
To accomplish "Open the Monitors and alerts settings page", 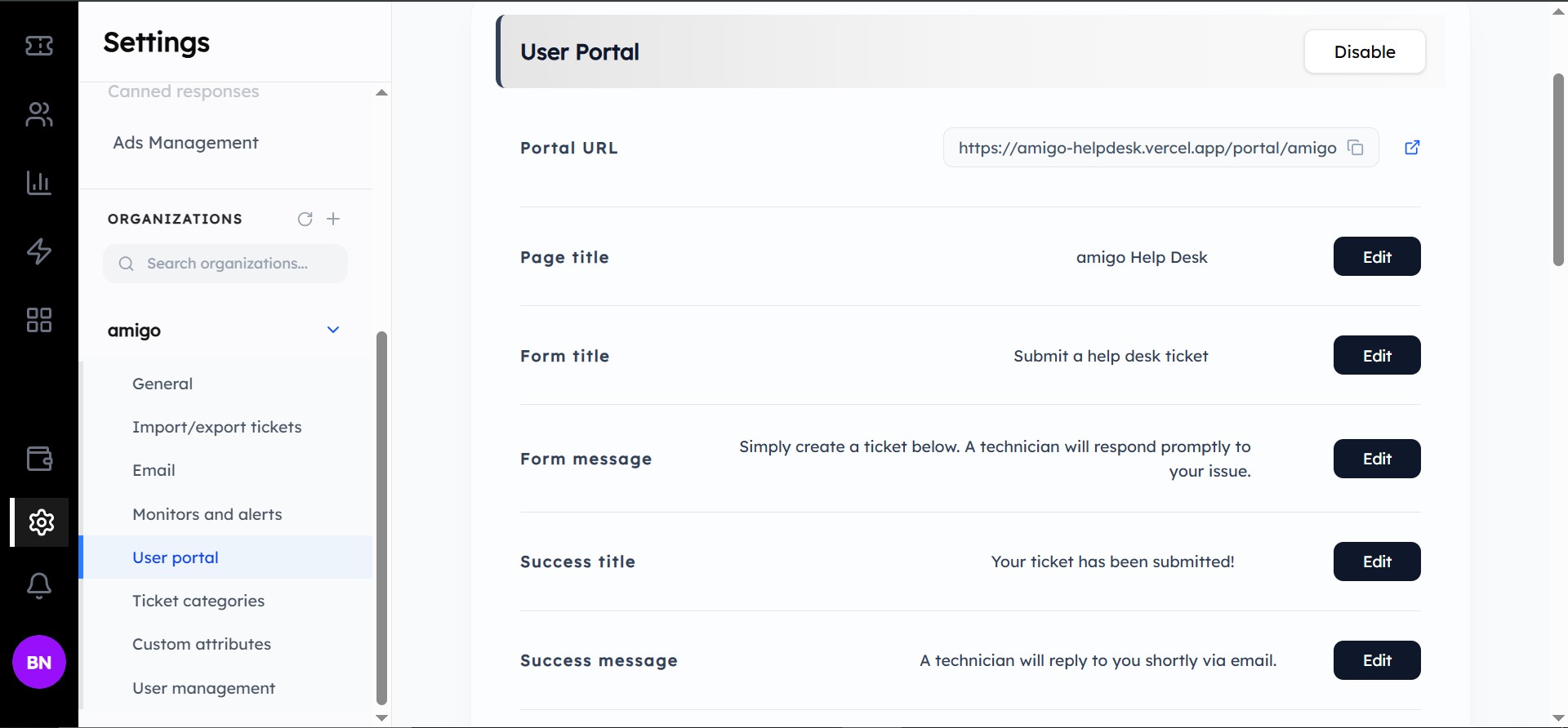I will [x=207, y=514].
